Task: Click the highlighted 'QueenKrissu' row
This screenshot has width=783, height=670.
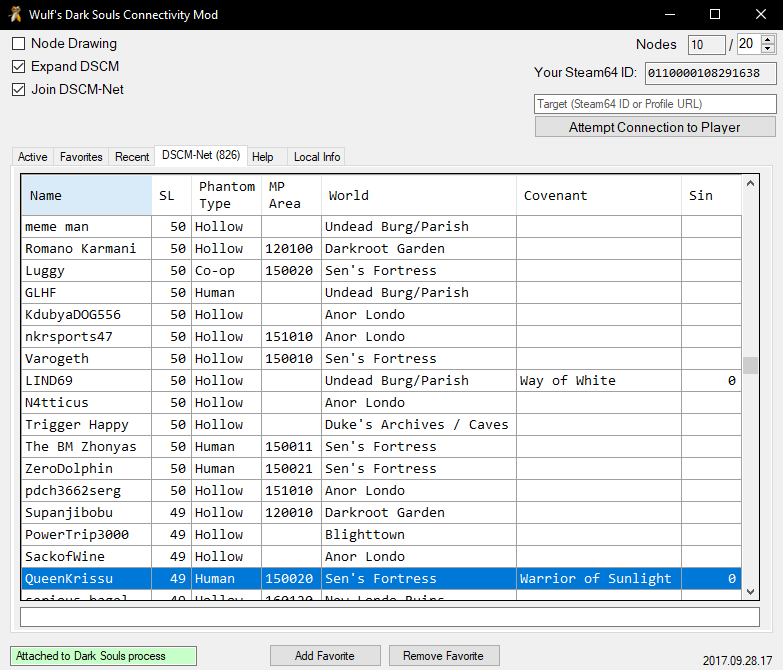Action: (x=382, y=578)
